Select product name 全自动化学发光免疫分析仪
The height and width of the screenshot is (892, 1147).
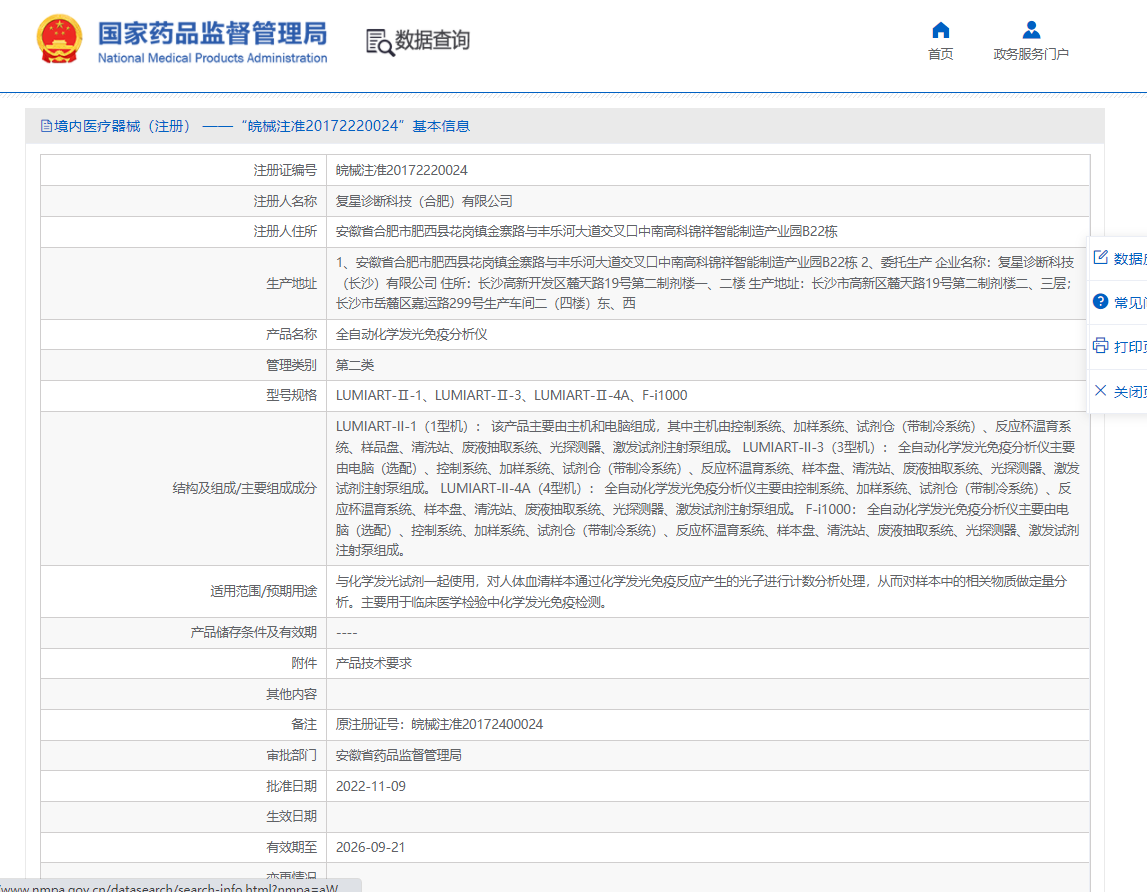pos(412,334)
